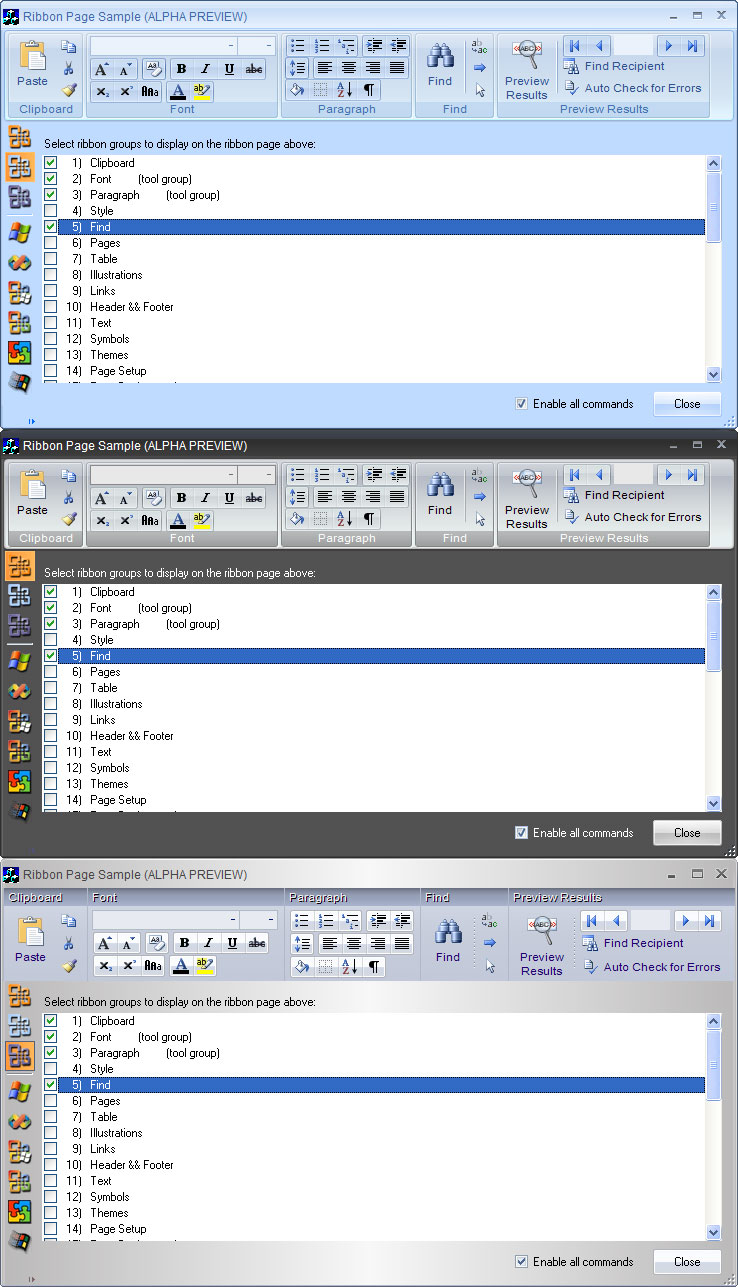Click Auto Check for Errors in the dark window
This screenshot has width=738, height=1287.
[633, 517]
